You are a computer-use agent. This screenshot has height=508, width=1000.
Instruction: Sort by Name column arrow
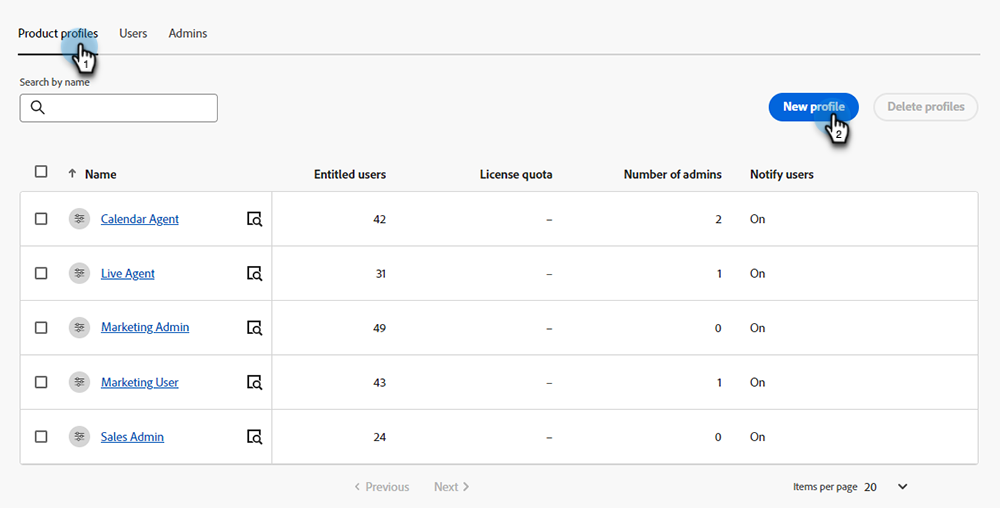[72, 174]
